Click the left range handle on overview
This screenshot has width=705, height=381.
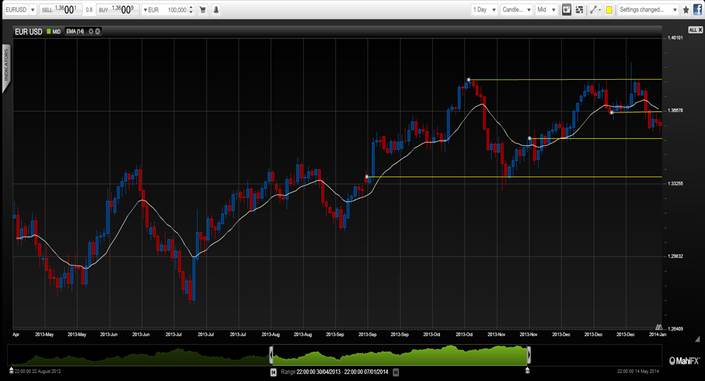(x=271, y=355)
